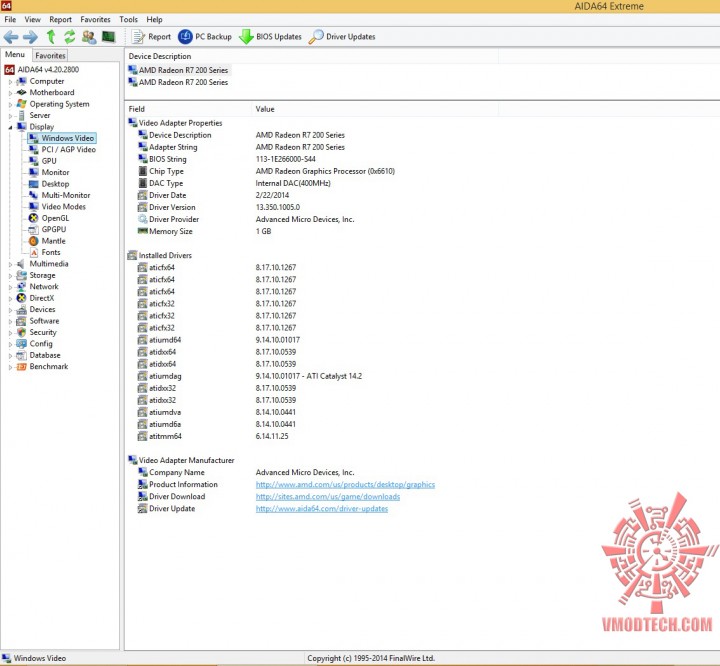Viewport: 720px width, 666px height.
Task: Click the GPGPU icon in tree
Action: (34, 230)
